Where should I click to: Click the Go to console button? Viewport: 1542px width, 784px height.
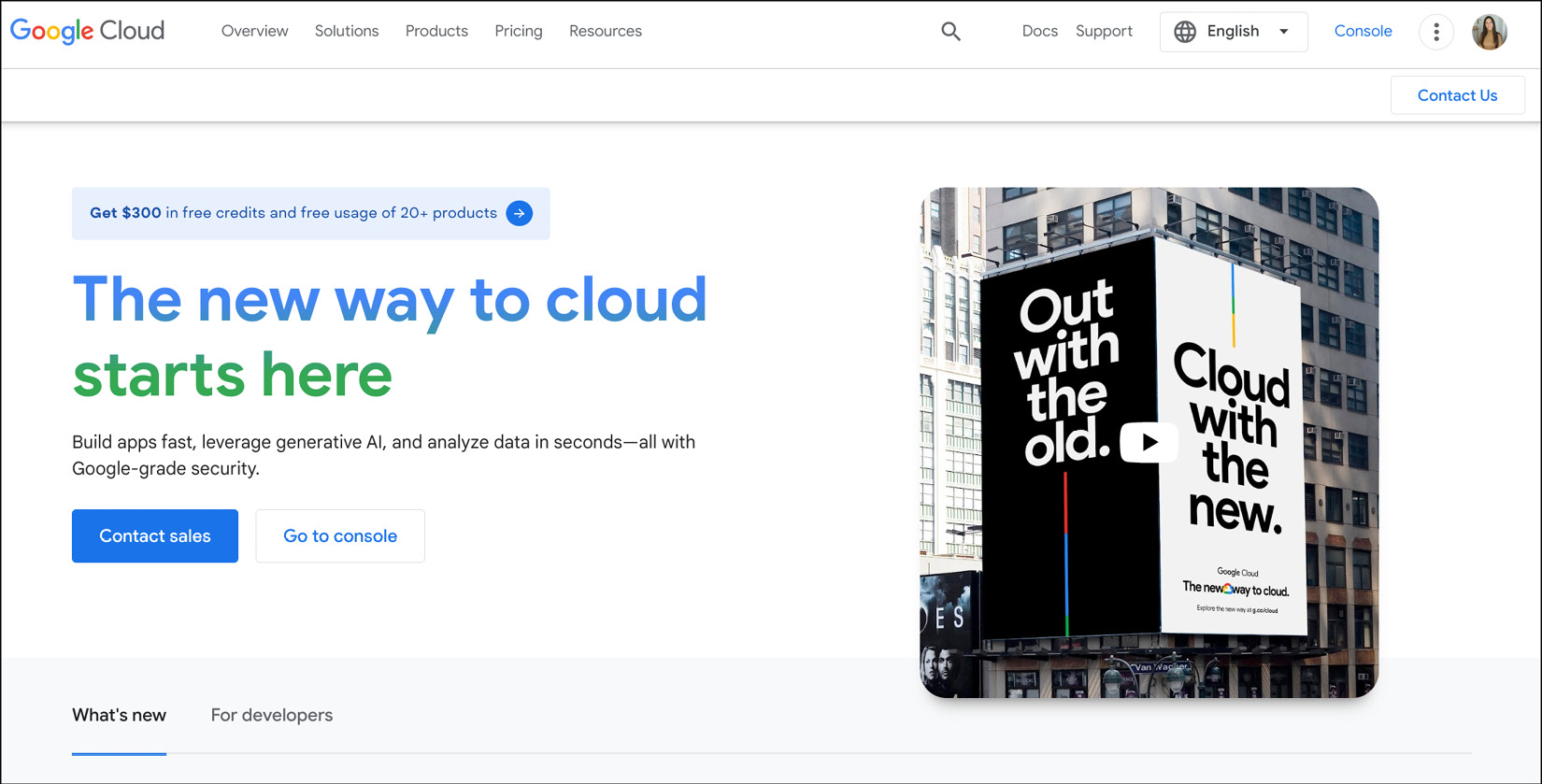tap(340, 536)
